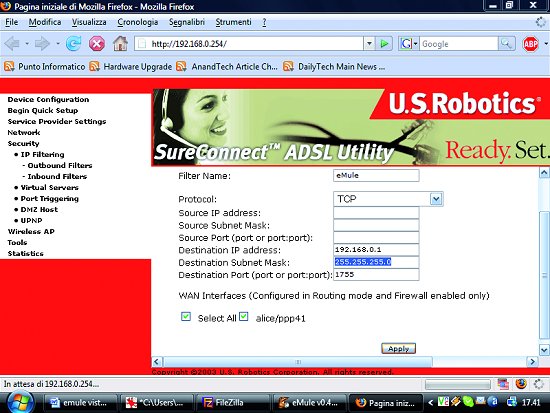Open the UPNP link
Viewport: 550px width, 413px height.
tap(31, 220)
